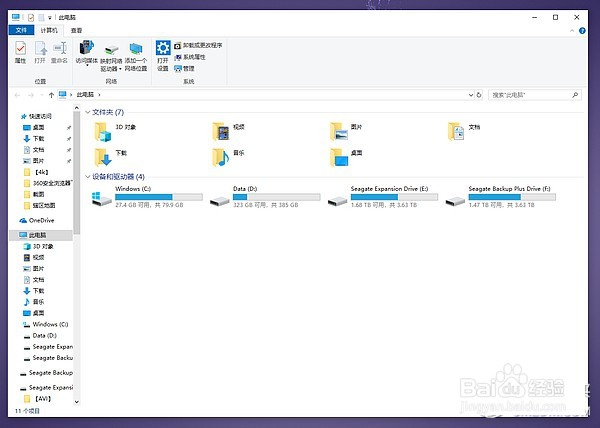Open 系统属性 system properties
The width and height of the screenshot is (600, 428).
point(190,57)
